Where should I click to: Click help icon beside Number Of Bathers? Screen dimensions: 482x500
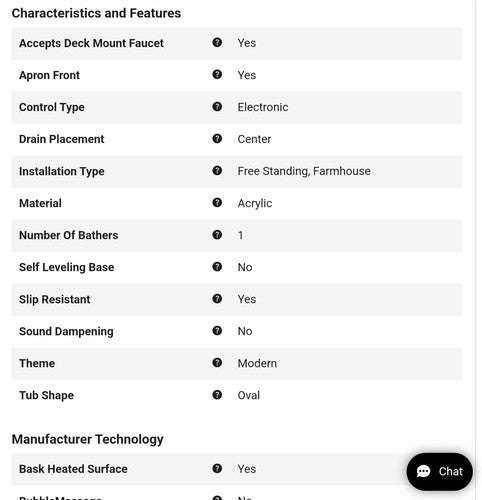click(x=217, y=234)
